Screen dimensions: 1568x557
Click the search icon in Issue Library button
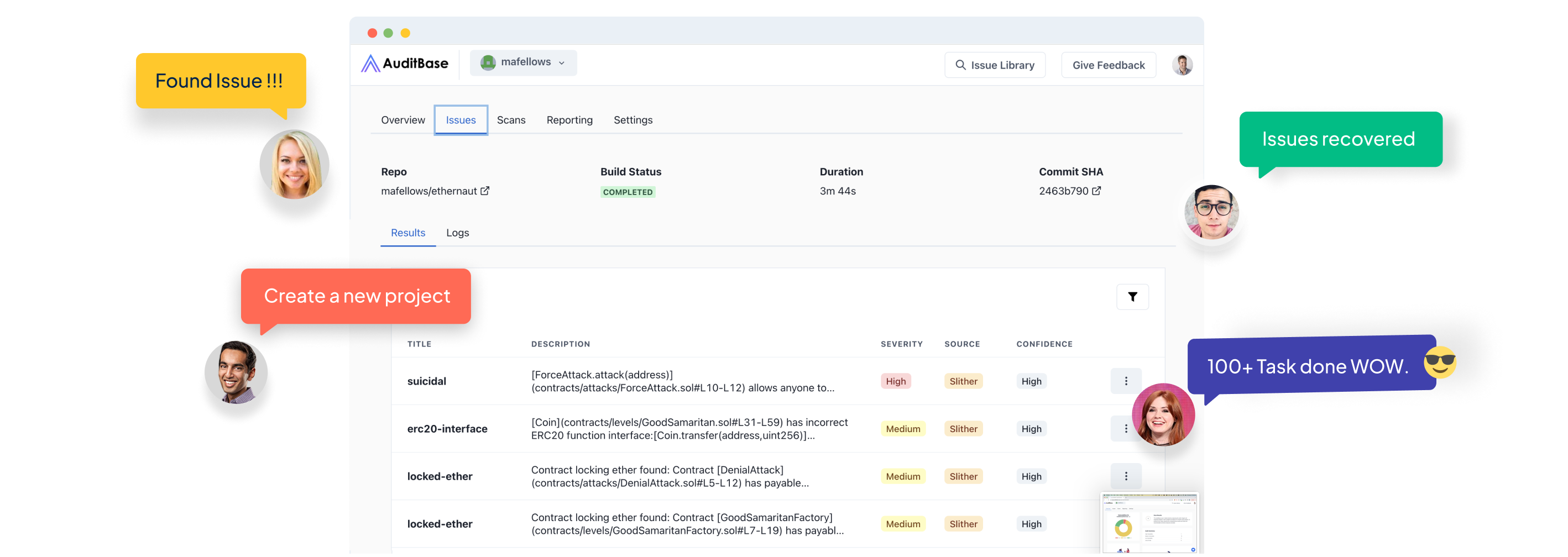coord(960,65)
